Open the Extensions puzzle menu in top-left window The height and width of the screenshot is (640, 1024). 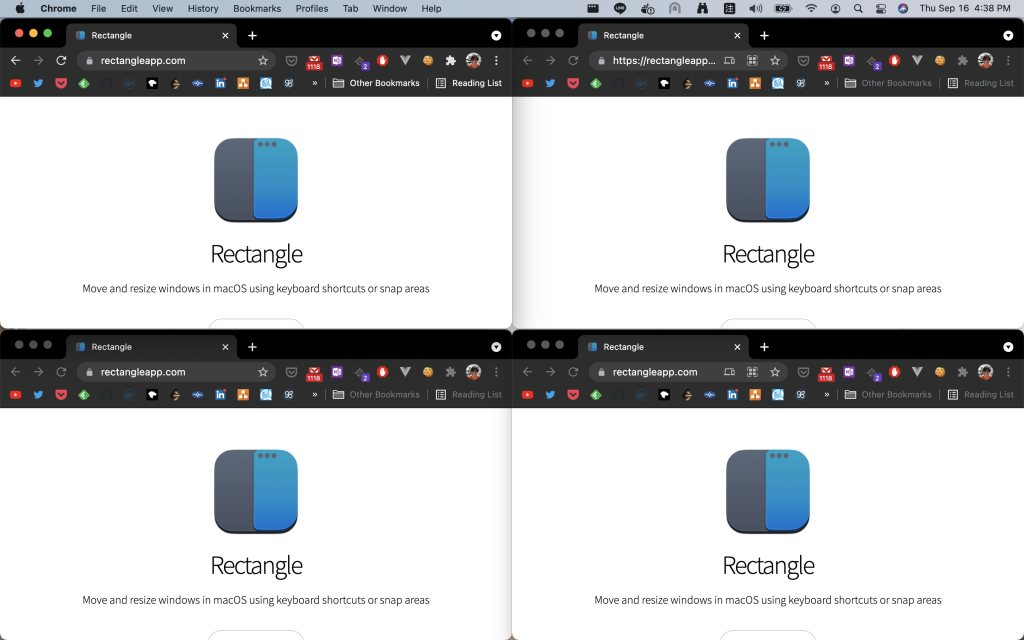coord(451,61)
